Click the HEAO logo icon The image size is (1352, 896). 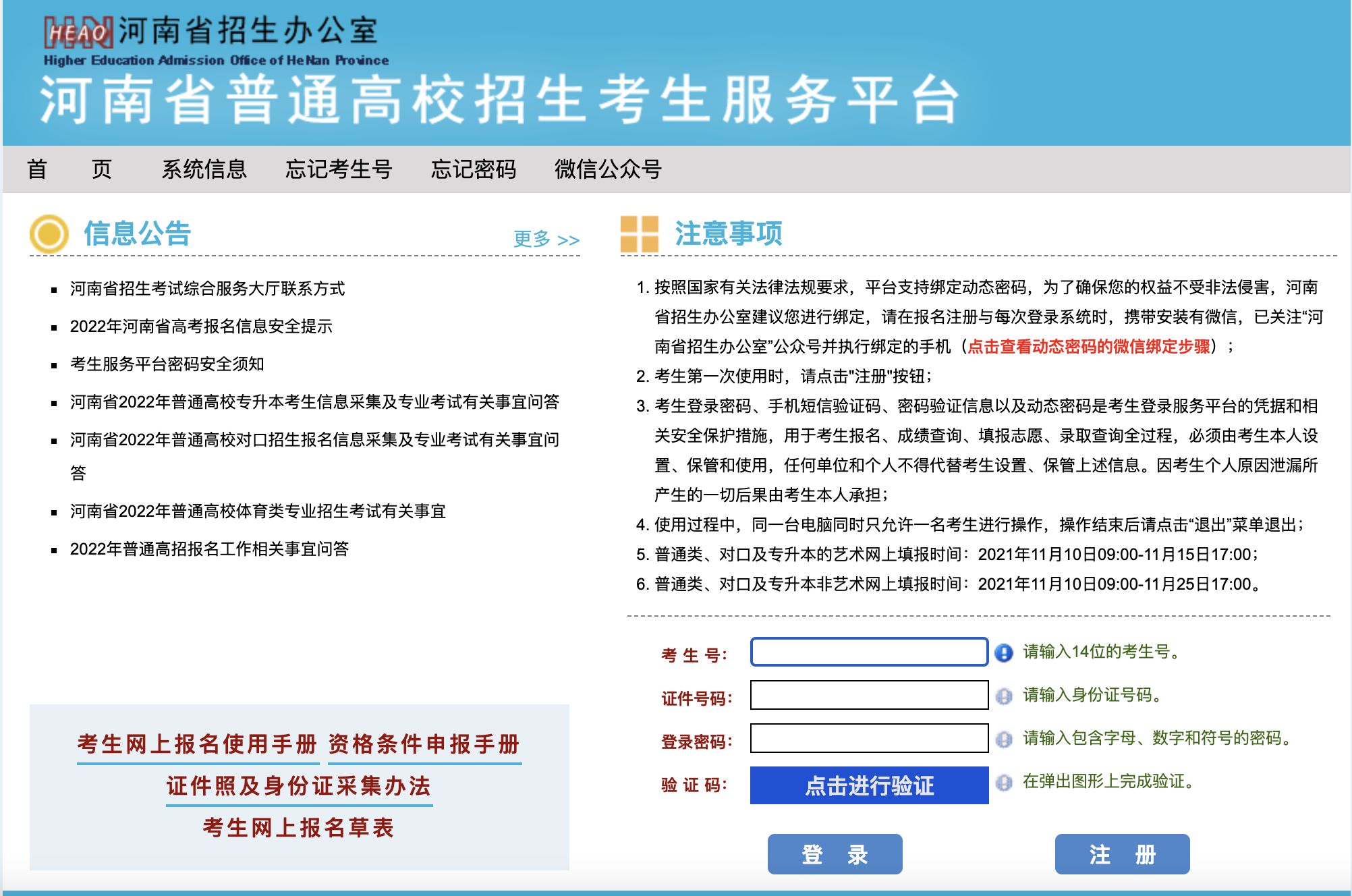point(78,32)
